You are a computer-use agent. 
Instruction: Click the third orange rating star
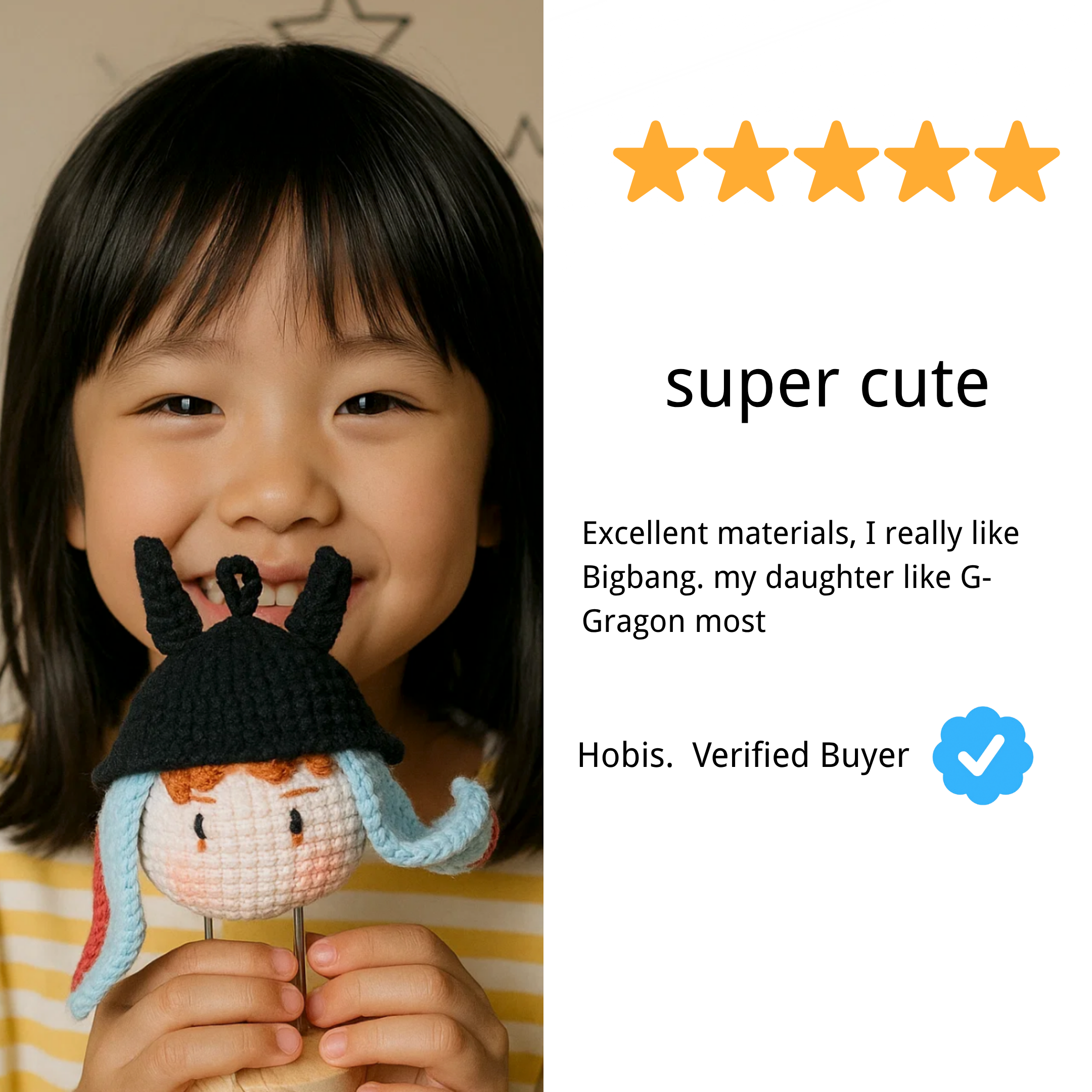point(836,162)
